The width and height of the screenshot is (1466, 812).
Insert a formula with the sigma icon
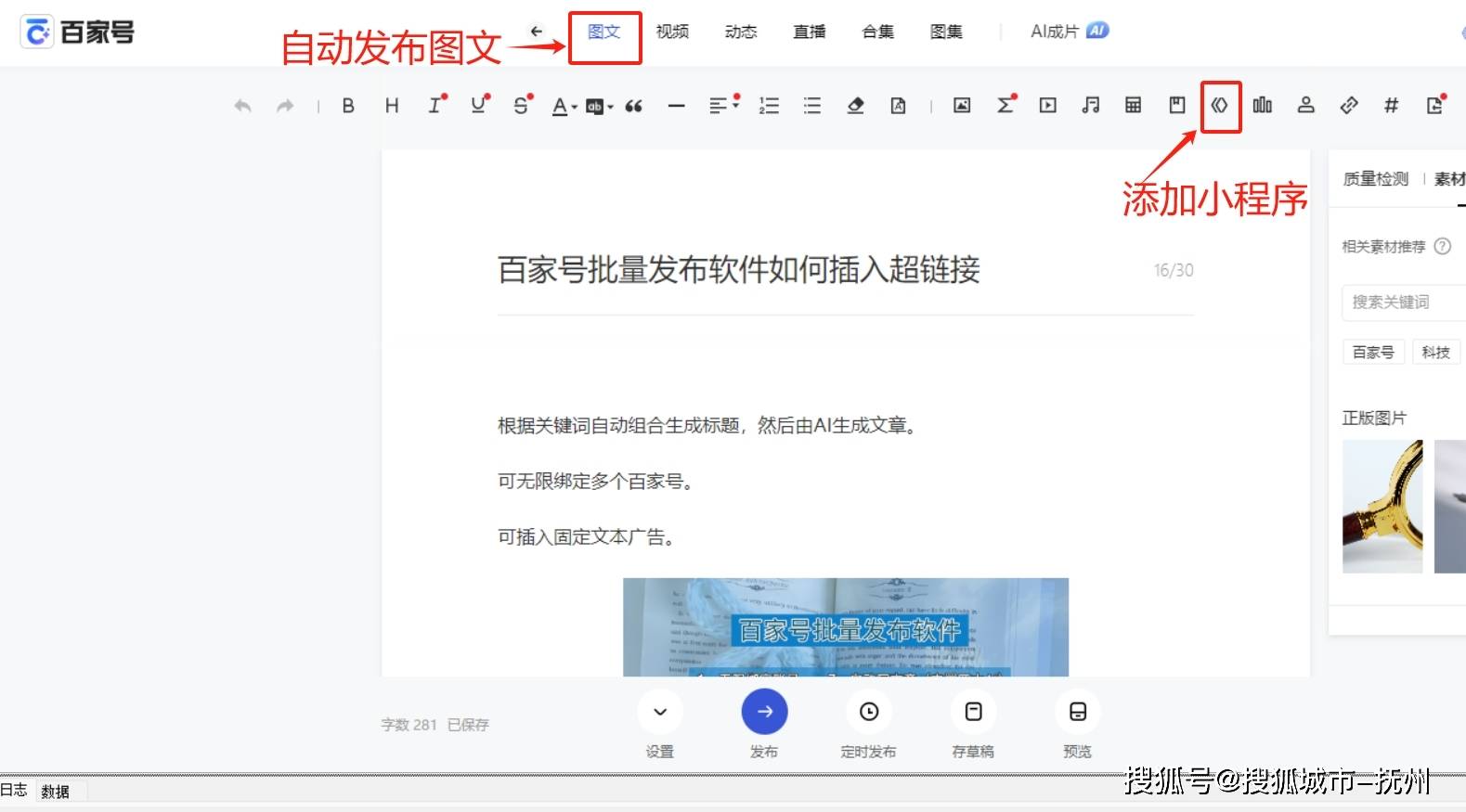(1005, 105)
